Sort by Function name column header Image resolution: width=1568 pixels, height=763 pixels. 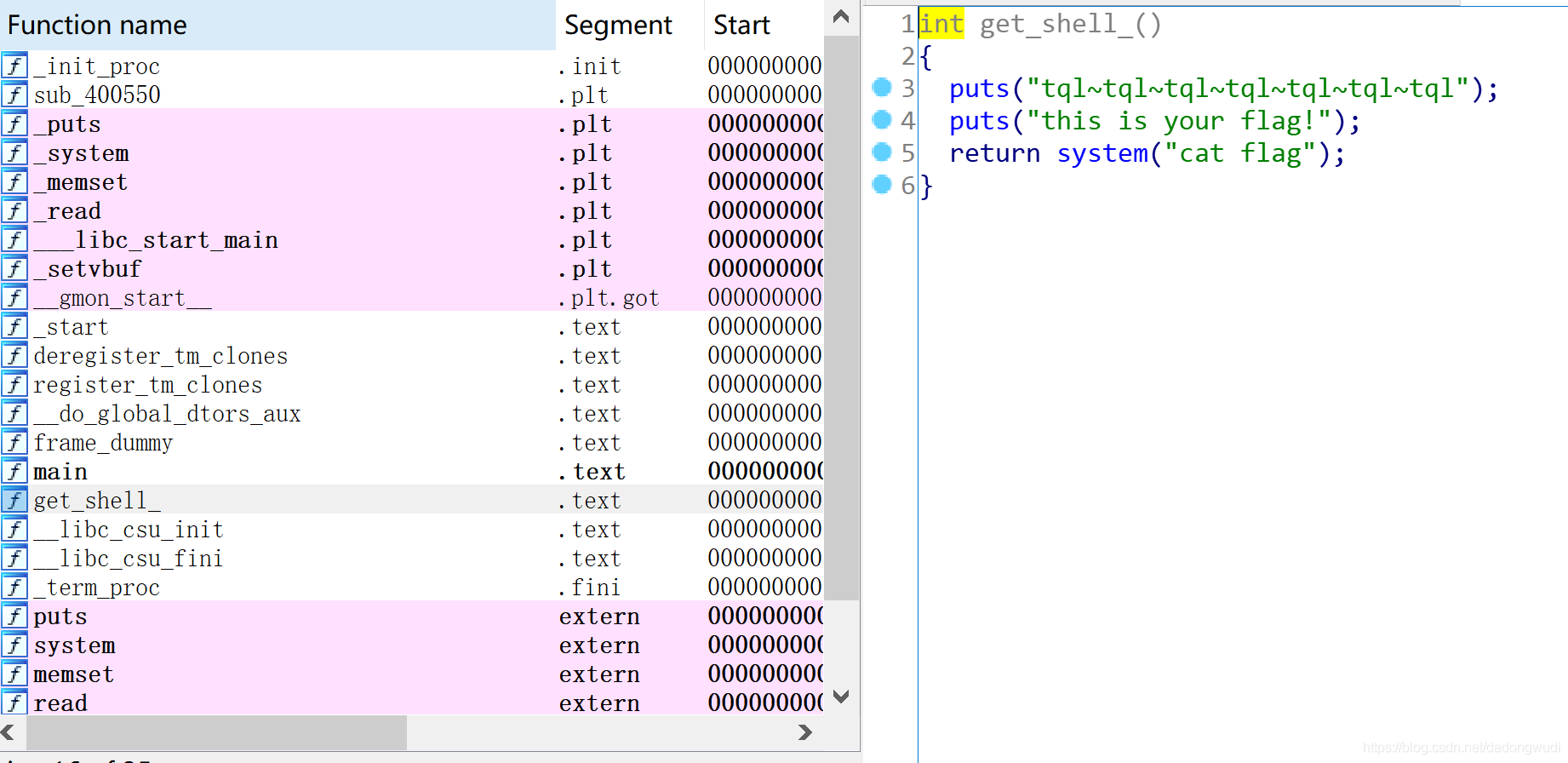(278, 25)
